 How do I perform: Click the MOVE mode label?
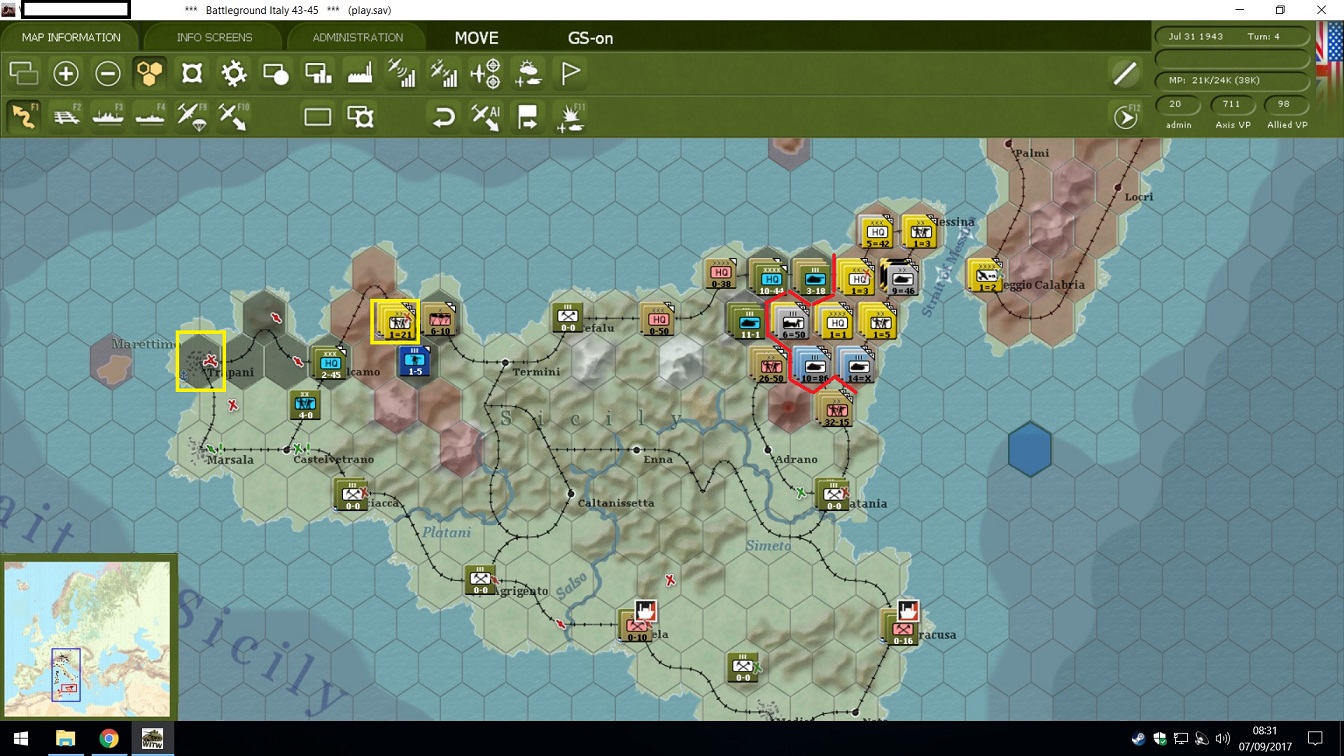click(476, 38)
